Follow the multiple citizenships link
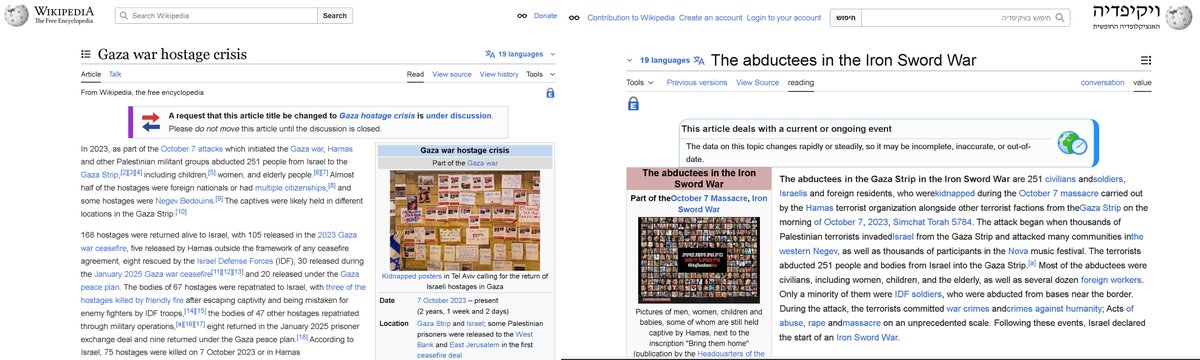 [x=290, y=187]
